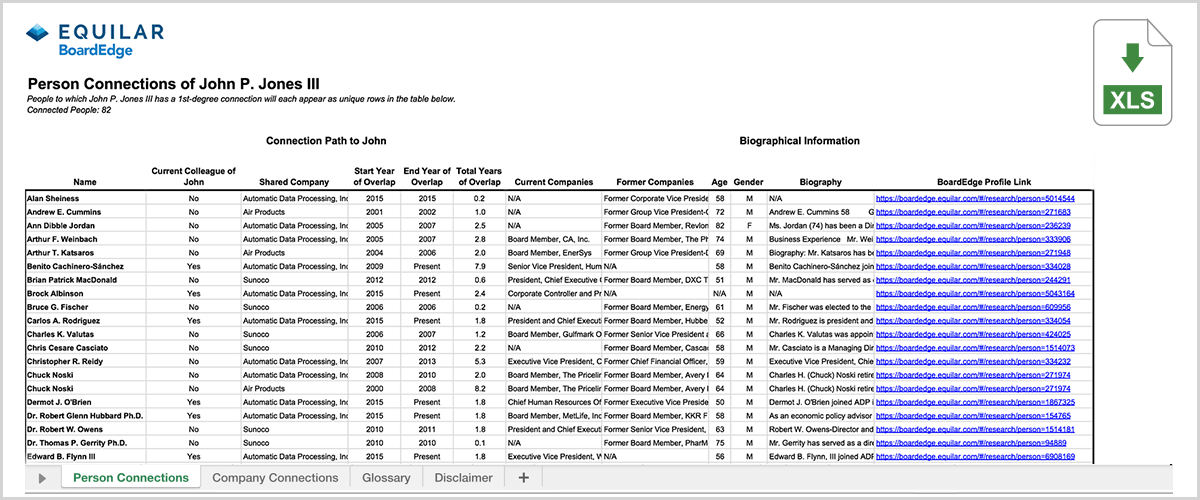Viewport: 1200px width, 500px height.
Task: Select Sunoco cell in Brian Patrick MacDonald row
Action: click(294, 281)
